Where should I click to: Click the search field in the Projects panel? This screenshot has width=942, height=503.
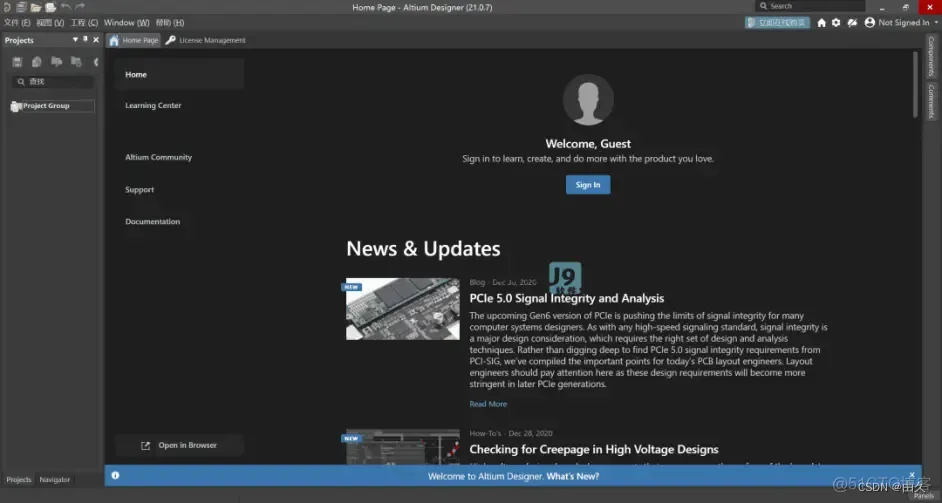tap(53, 82)
